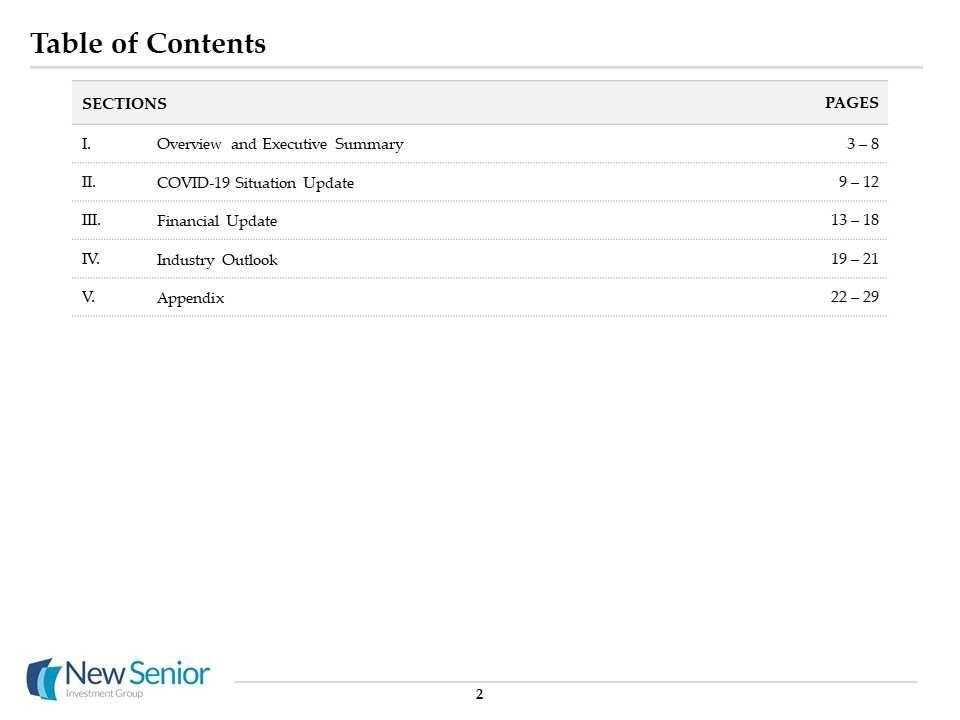
Task: Click the PAGES column header
Action: point(851,102)
